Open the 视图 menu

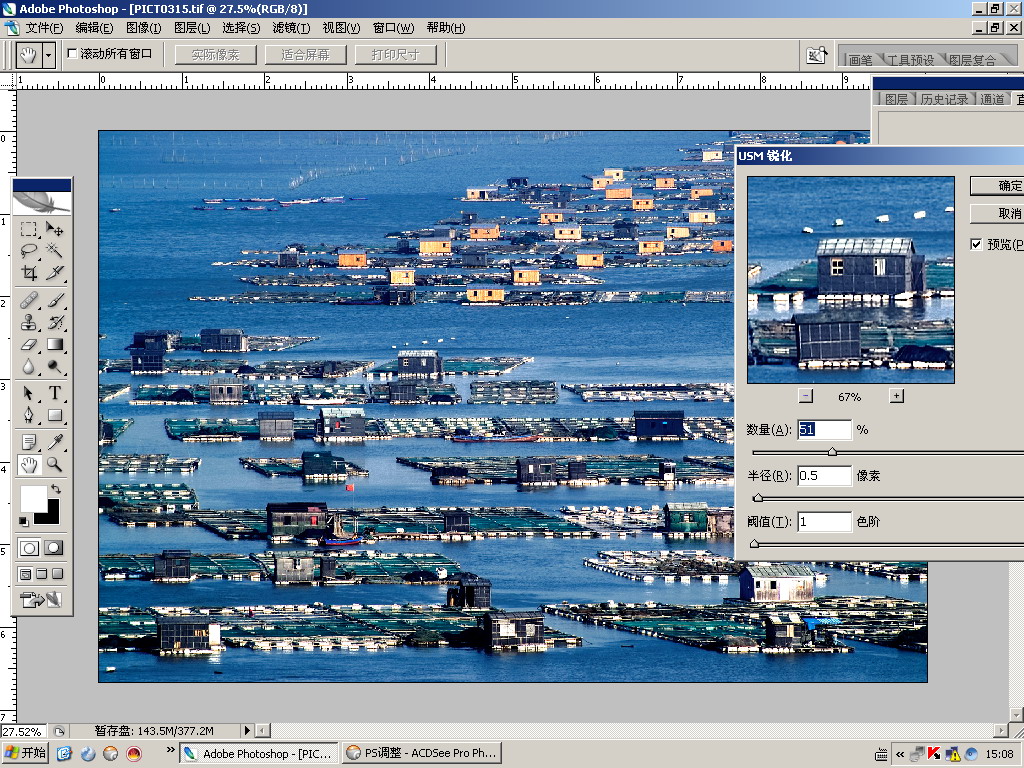pyautogui.click(x=341, y=27)
